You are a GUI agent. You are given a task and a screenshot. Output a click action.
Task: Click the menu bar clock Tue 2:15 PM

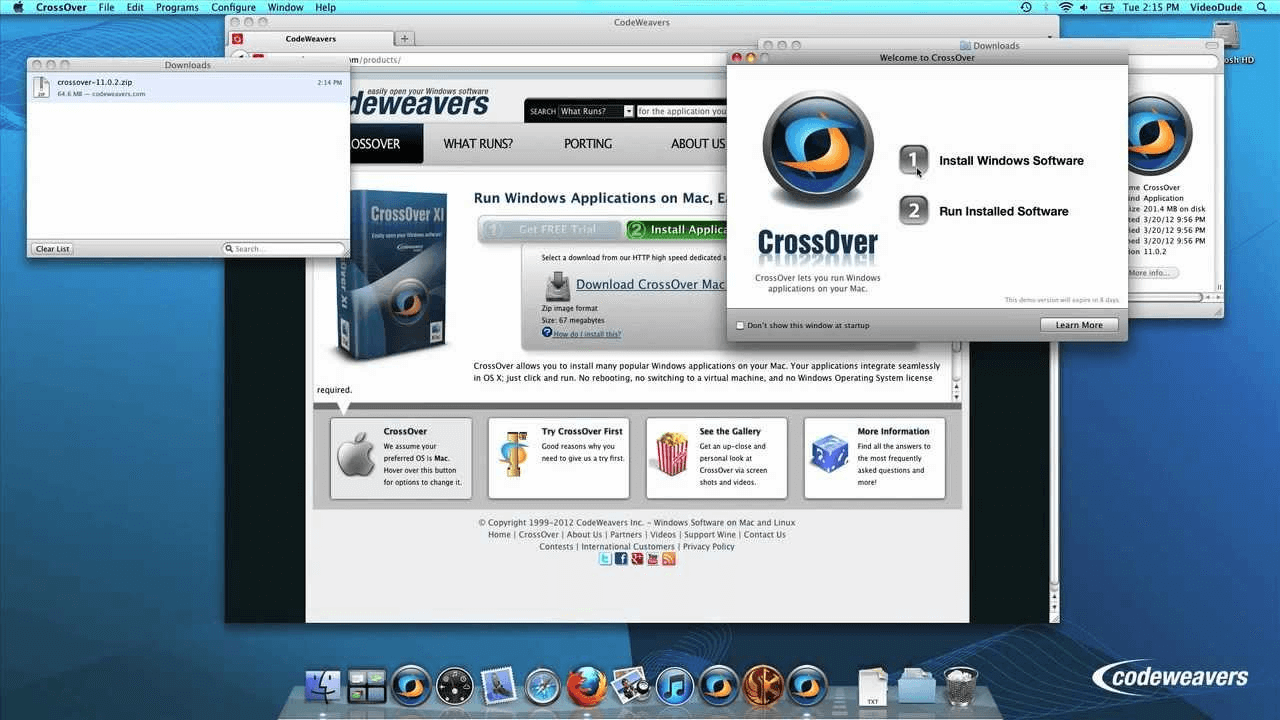pos(1152,7)
